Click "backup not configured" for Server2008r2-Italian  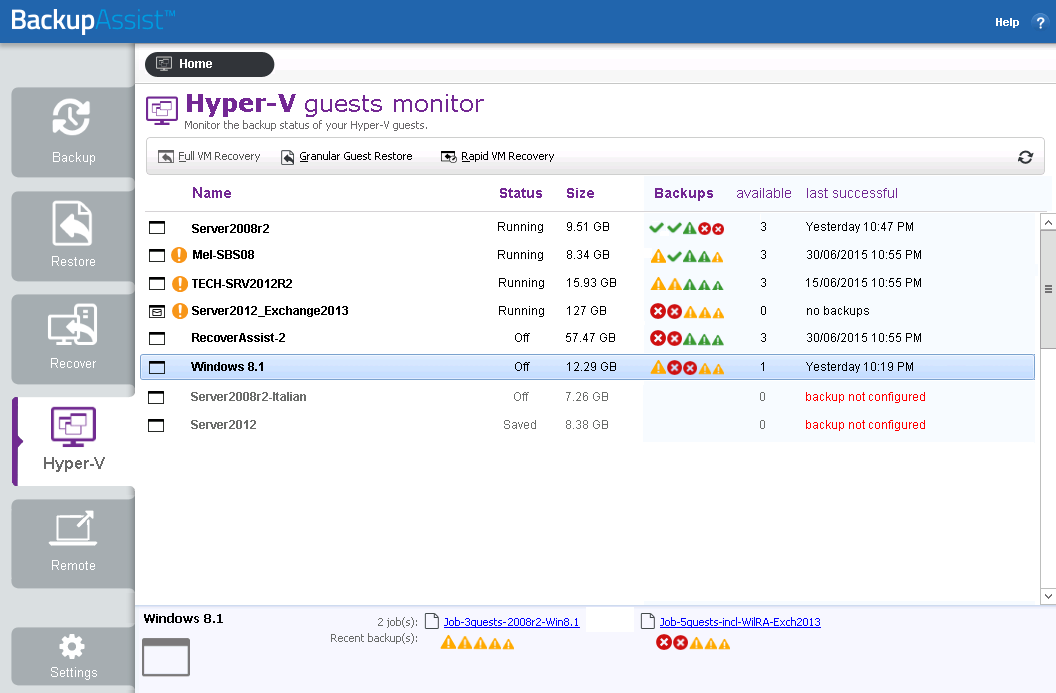tap(865, 397)
